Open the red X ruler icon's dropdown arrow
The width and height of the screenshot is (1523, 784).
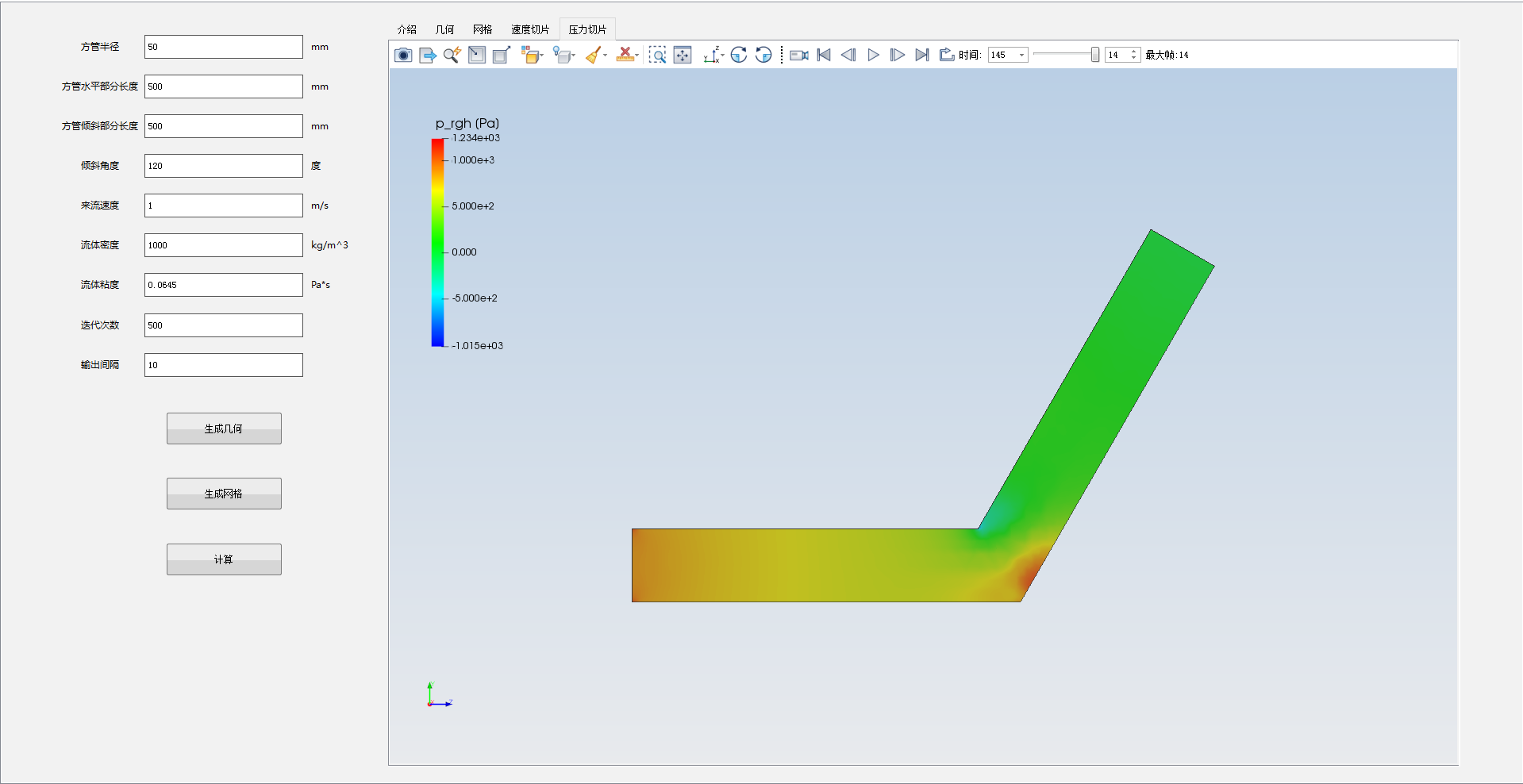637,56
